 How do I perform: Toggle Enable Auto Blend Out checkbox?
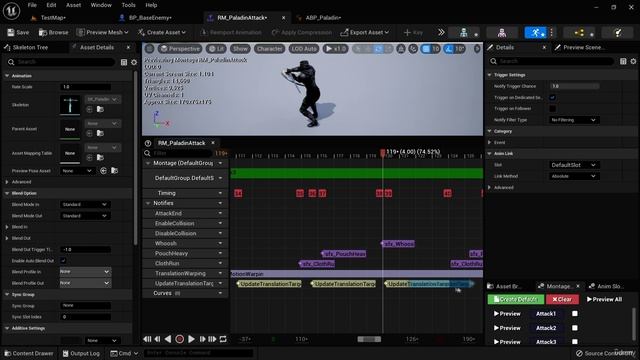click(x=63, y=260)
